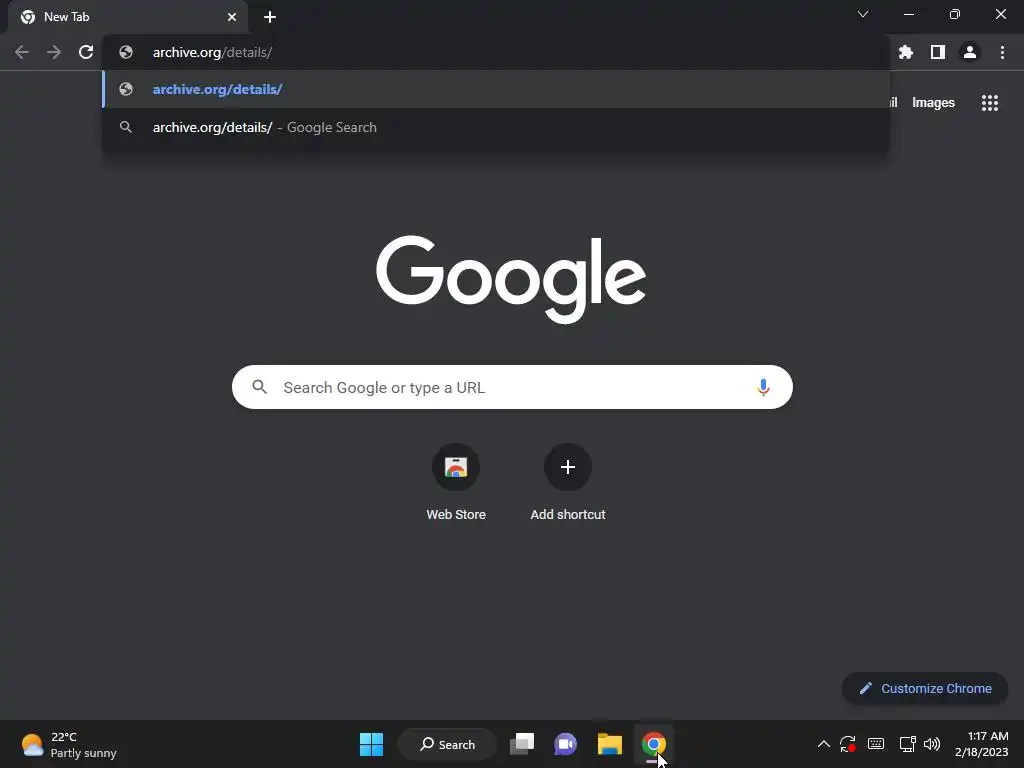This screenshot has width=1024, height=768.
Task: Close the New Tab tab
Action: coord(232,17)
